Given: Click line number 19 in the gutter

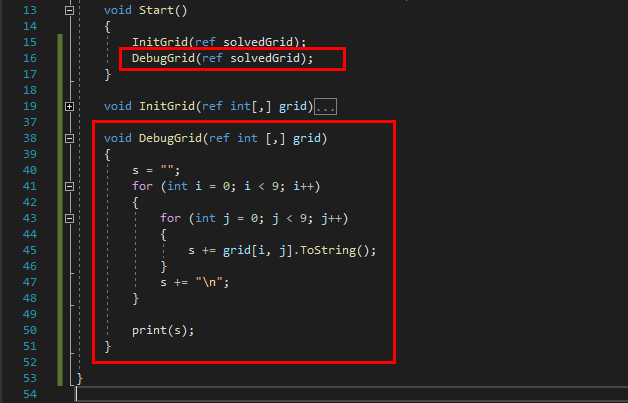Looking at the screenshot, I should tap(30, 106).
